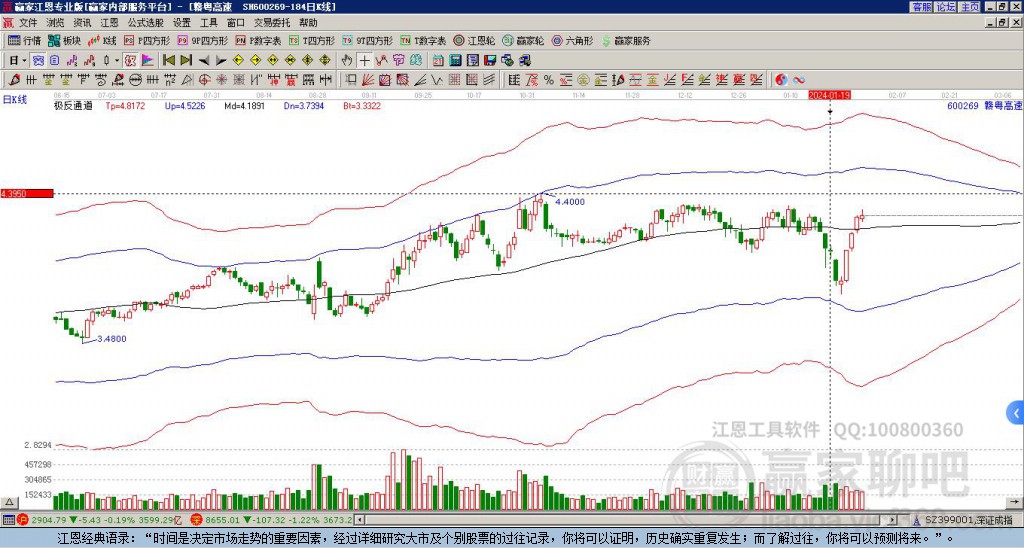This screenshot has height=548, width=1024.
Task: Click the 主页 homepage link
Action: [x=969, y=7]
